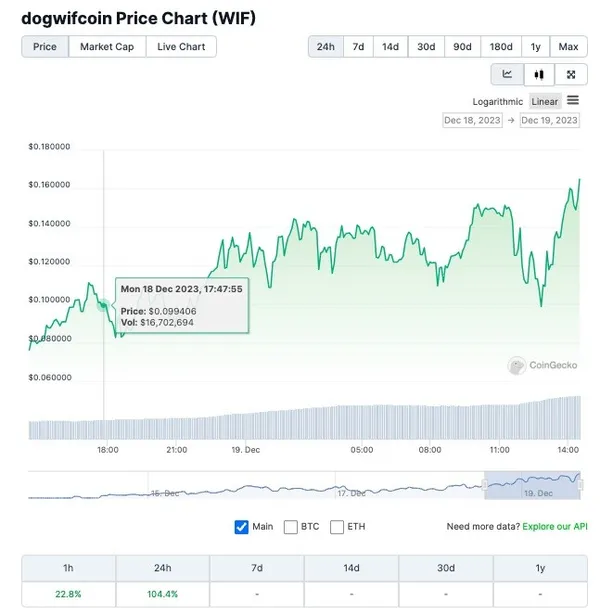The image size is (600, 615).
Task: Switch to the Market Cap tab
Action: 107,47
